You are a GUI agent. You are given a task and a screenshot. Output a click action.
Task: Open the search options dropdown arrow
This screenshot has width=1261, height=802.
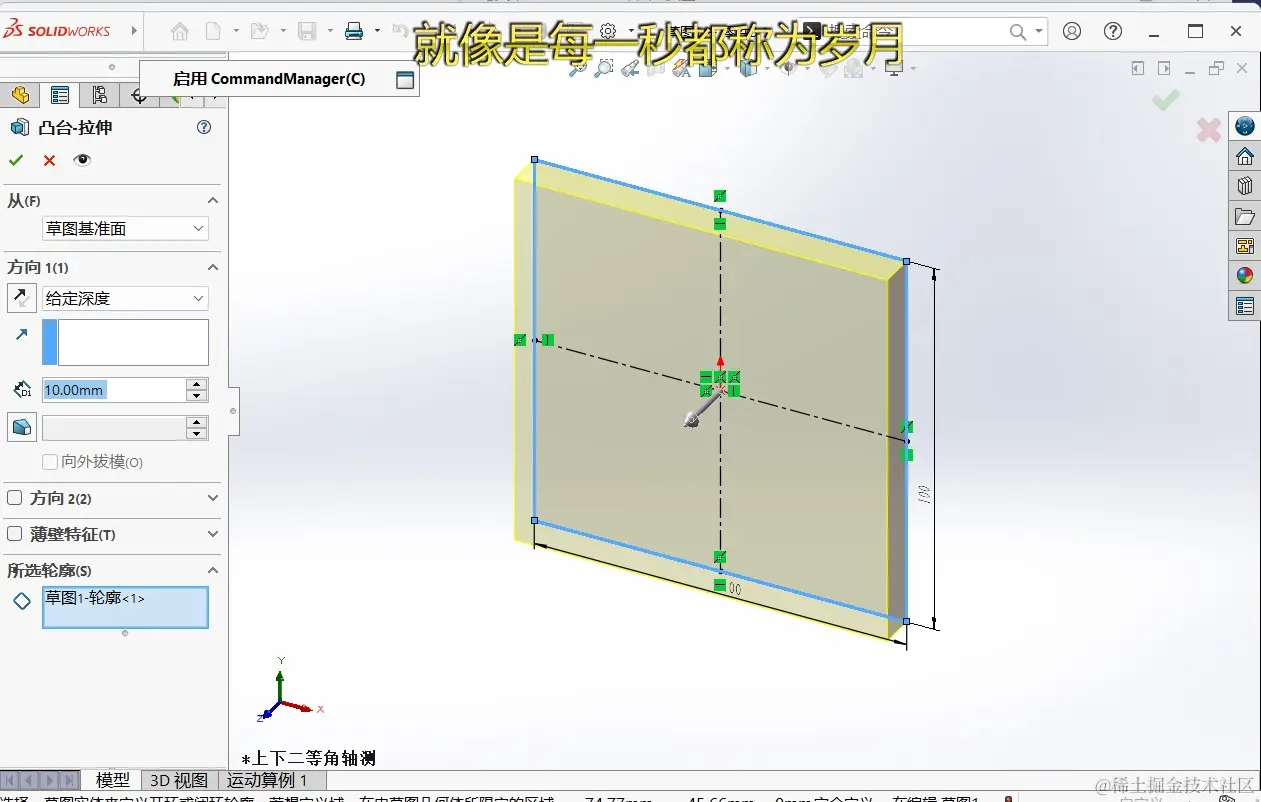point(1040,32)
